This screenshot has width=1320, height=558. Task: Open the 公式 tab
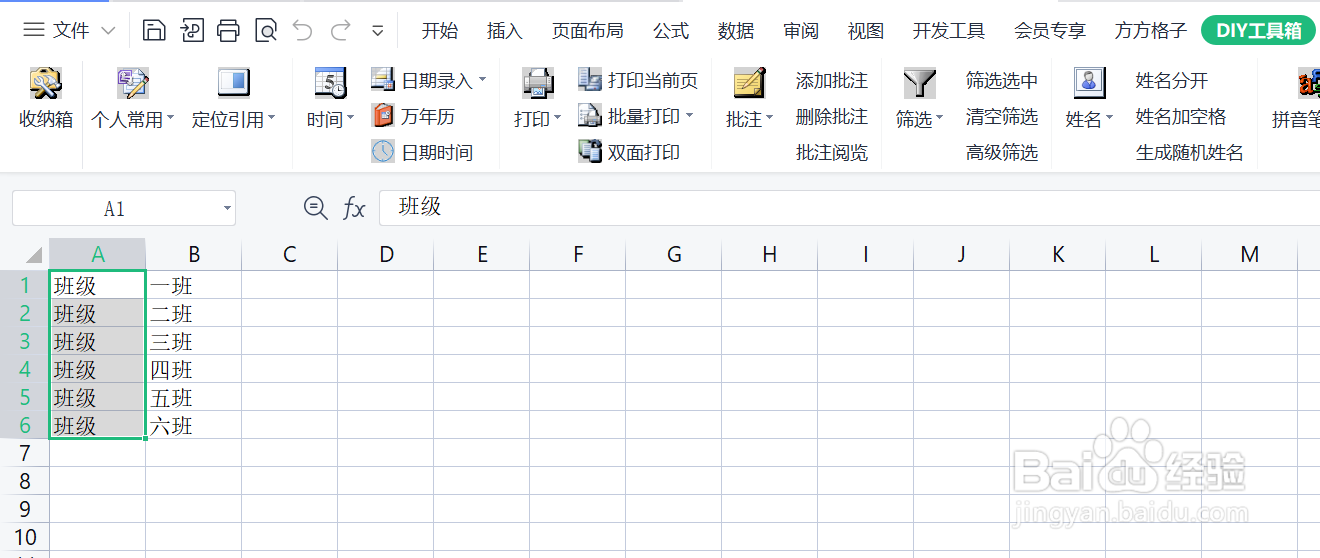[x=671, y=31]
